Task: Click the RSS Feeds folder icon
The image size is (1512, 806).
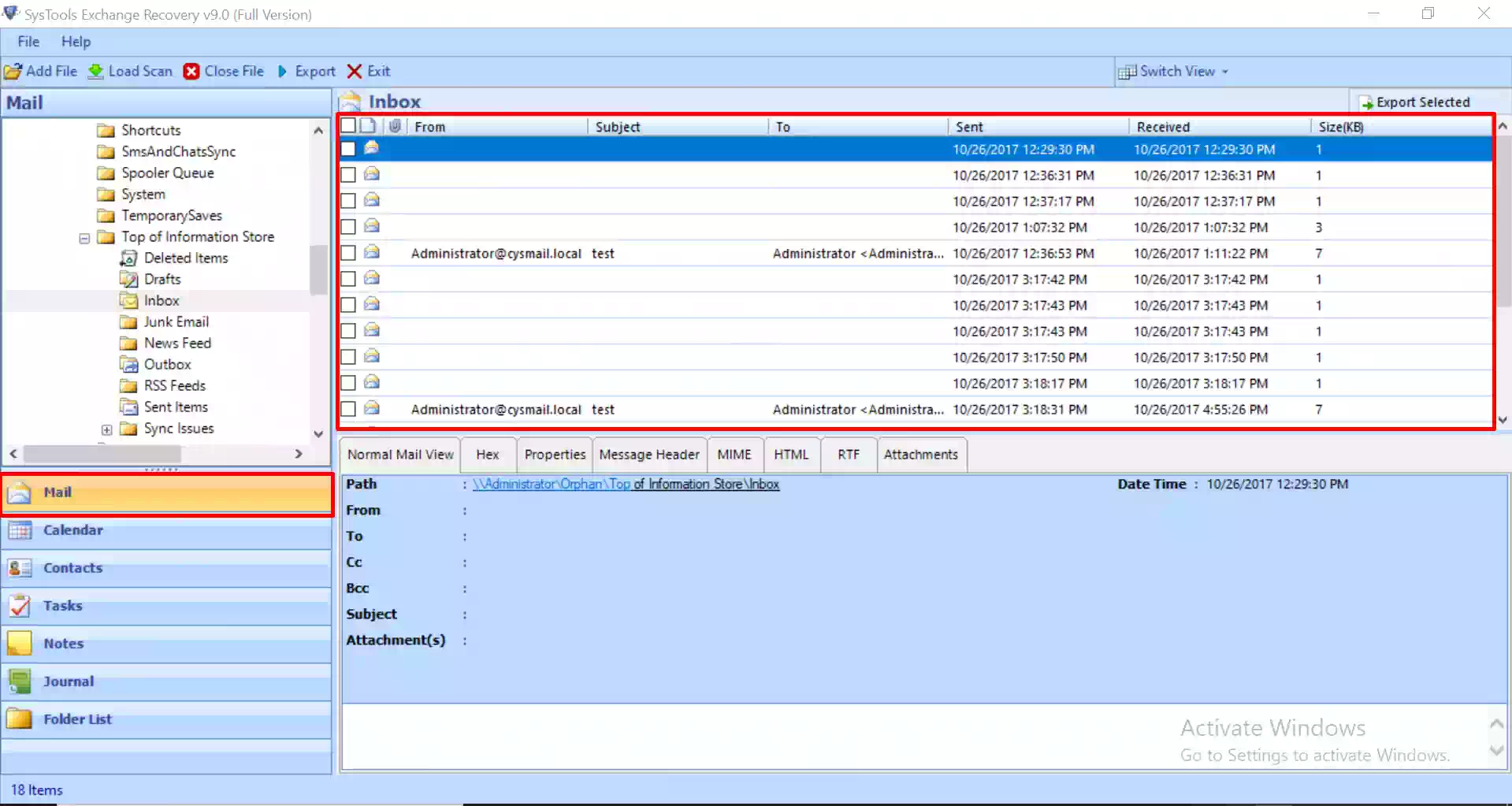Action: pyautogui.click(x=128, y=386)
